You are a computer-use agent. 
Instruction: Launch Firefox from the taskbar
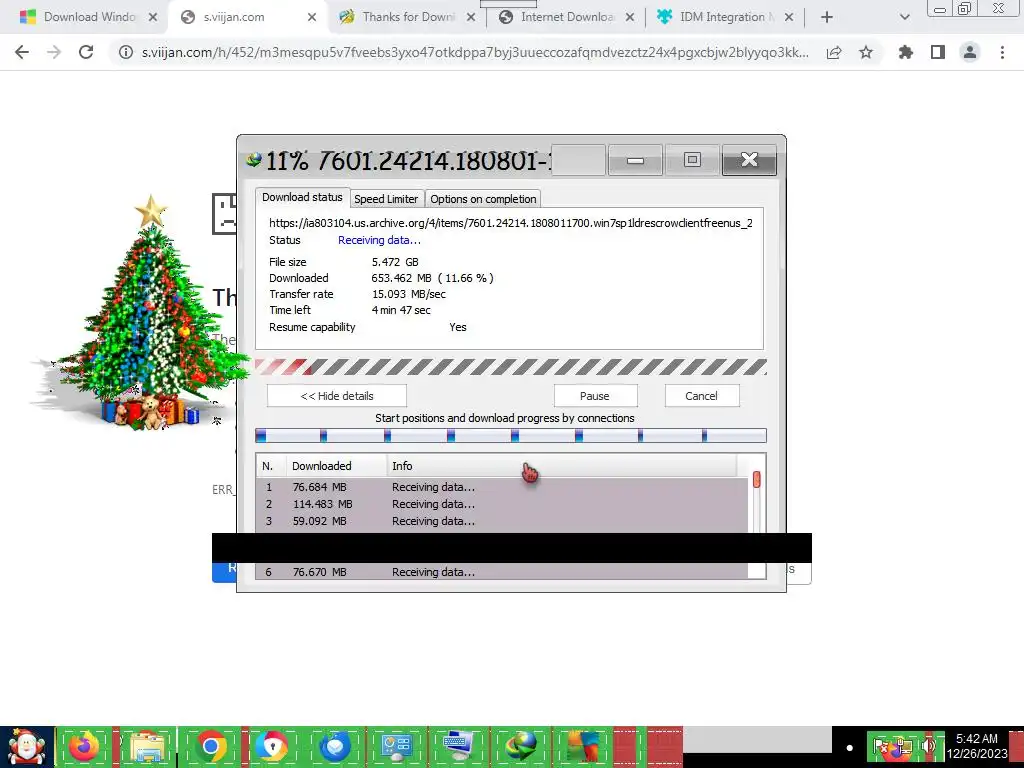[84, 747]
